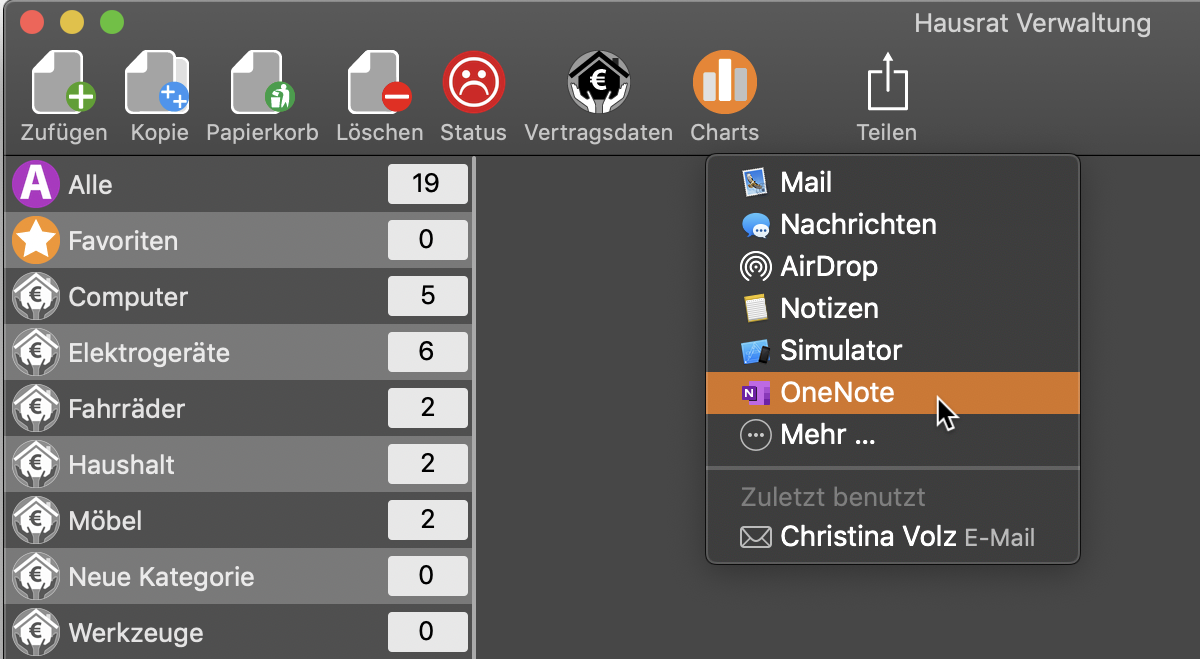This screenshot has width=1200, height=659.
Task: Select Simulator share entry
Action: [893, 351]
